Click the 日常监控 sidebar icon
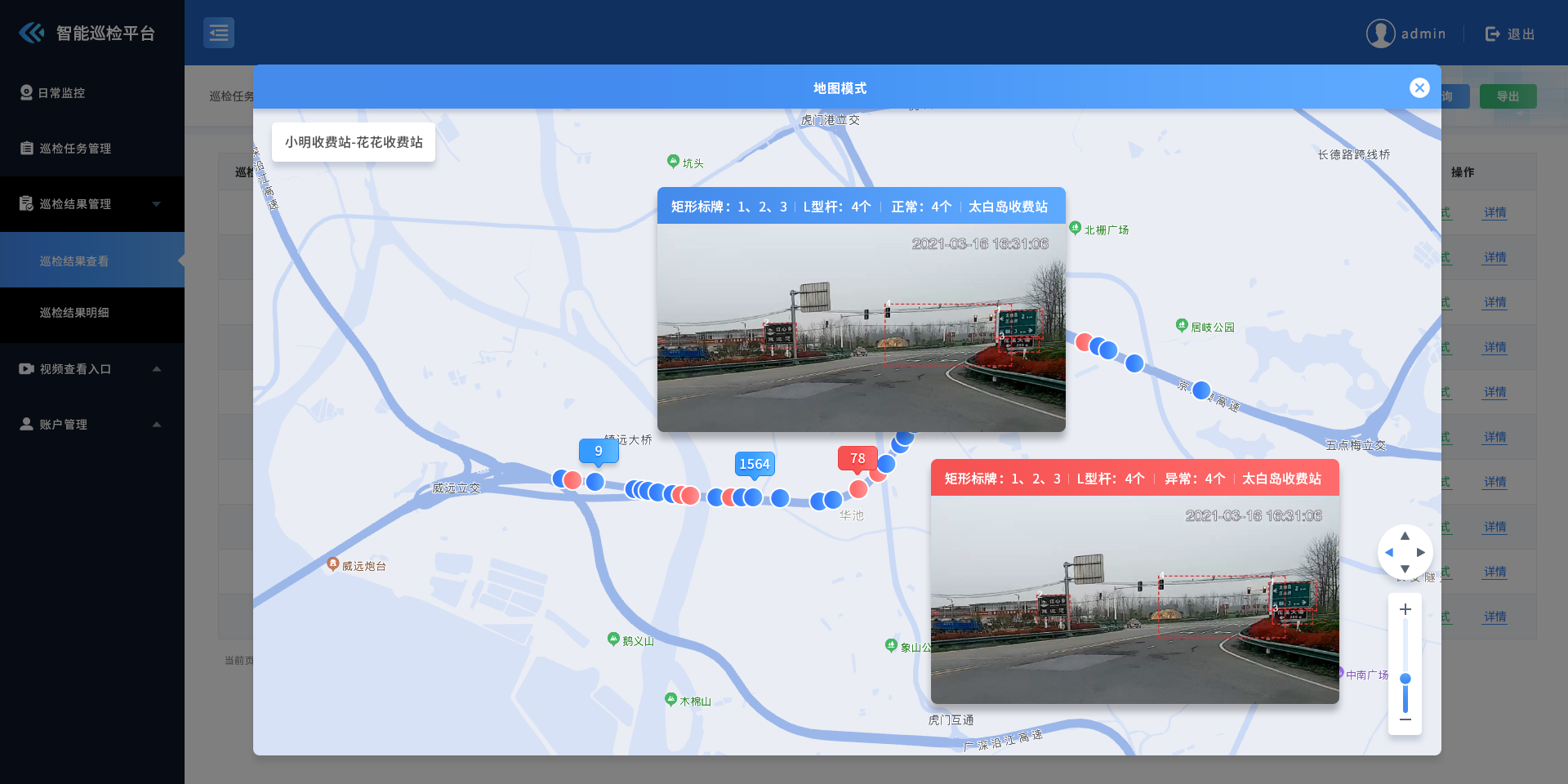1568x784 pixels. [27, 93]
